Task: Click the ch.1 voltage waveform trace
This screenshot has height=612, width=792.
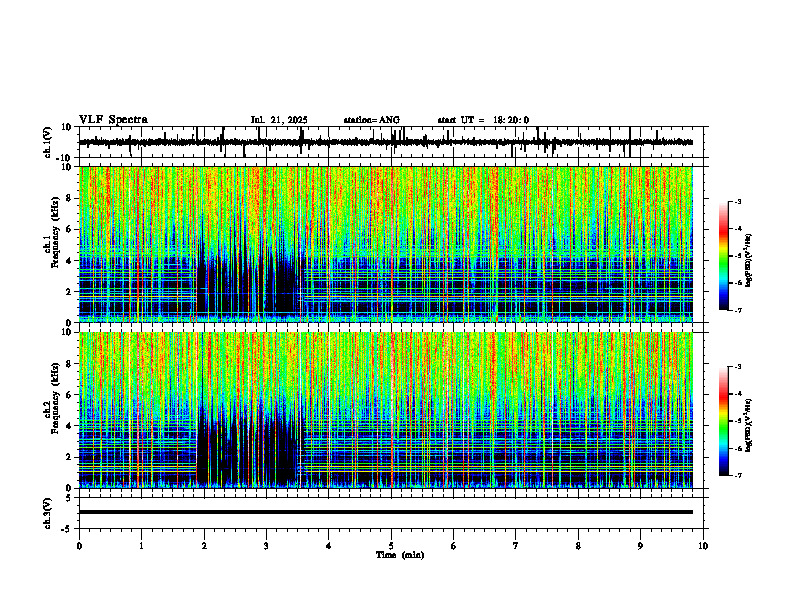Action: 385,142
